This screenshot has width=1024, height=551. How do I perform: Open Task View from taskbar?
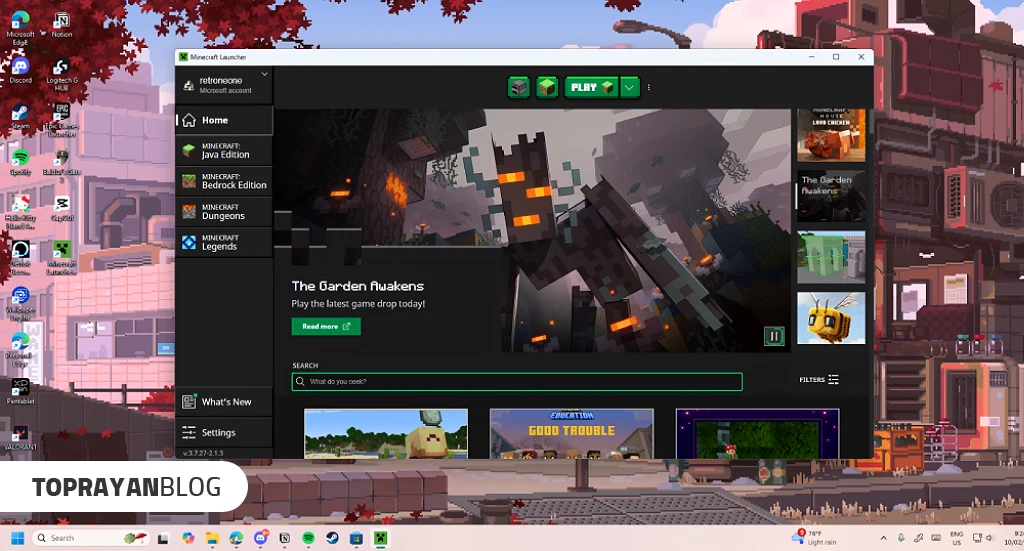[163, 538]
